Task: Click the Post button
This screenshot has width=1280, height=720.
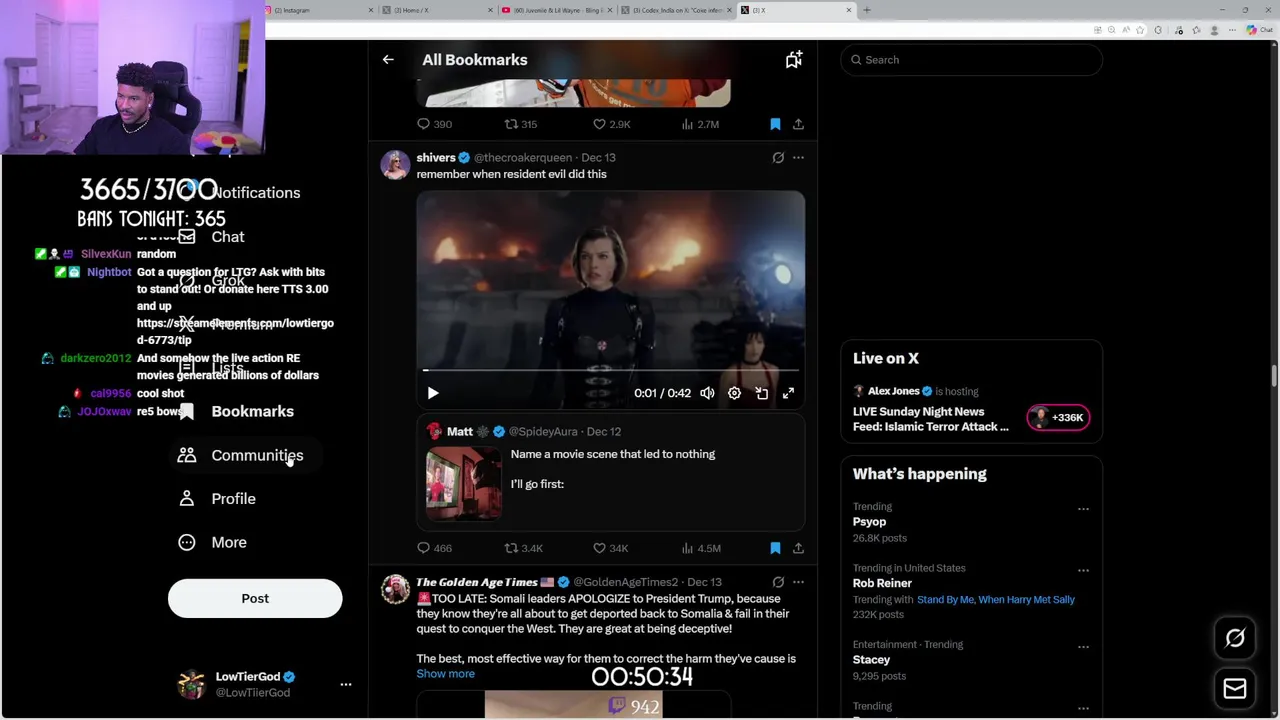Action: pyautogui.click(x=255, y=598)
